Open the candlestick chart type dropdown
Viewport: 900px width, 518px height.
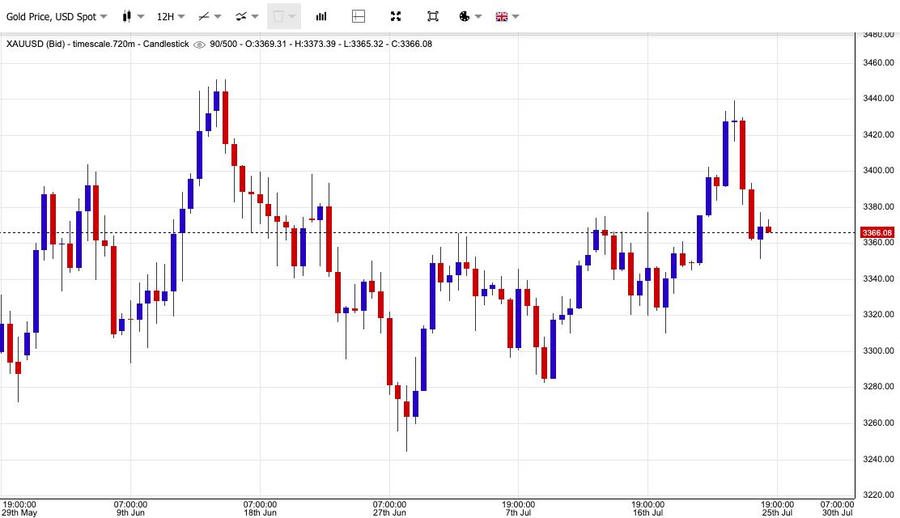pyautogui.click(x=132, y=17)
